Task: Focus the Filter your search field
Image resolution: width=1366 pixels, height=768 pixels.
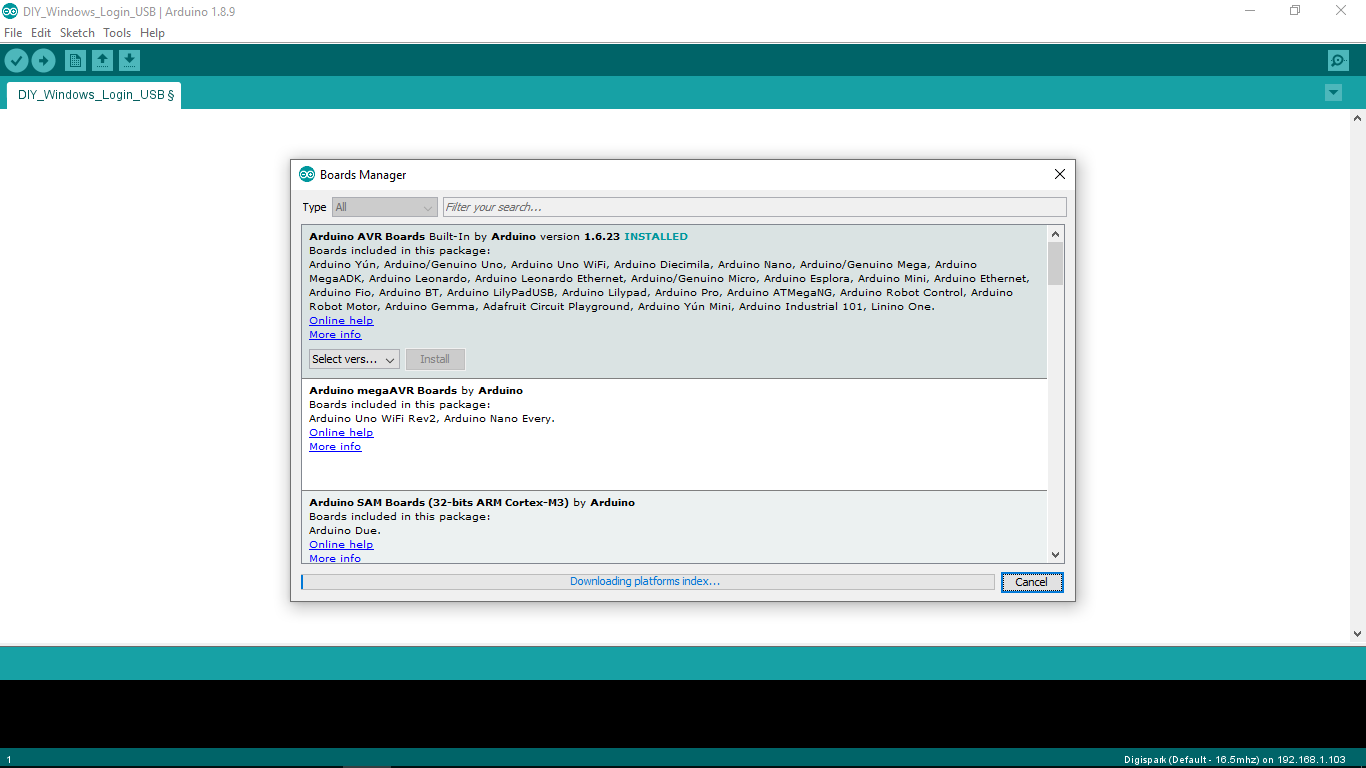Action: 755,207
